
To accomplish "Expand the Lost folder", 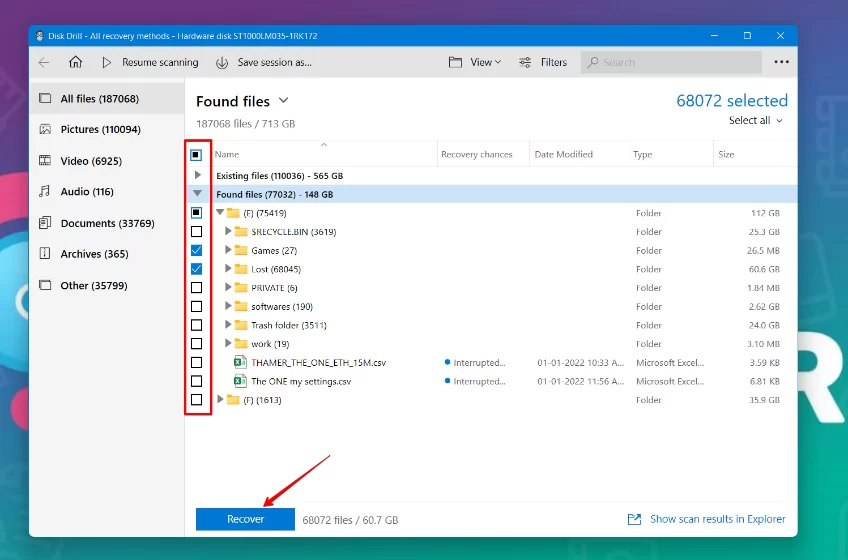I will click(x=228, y=268).
